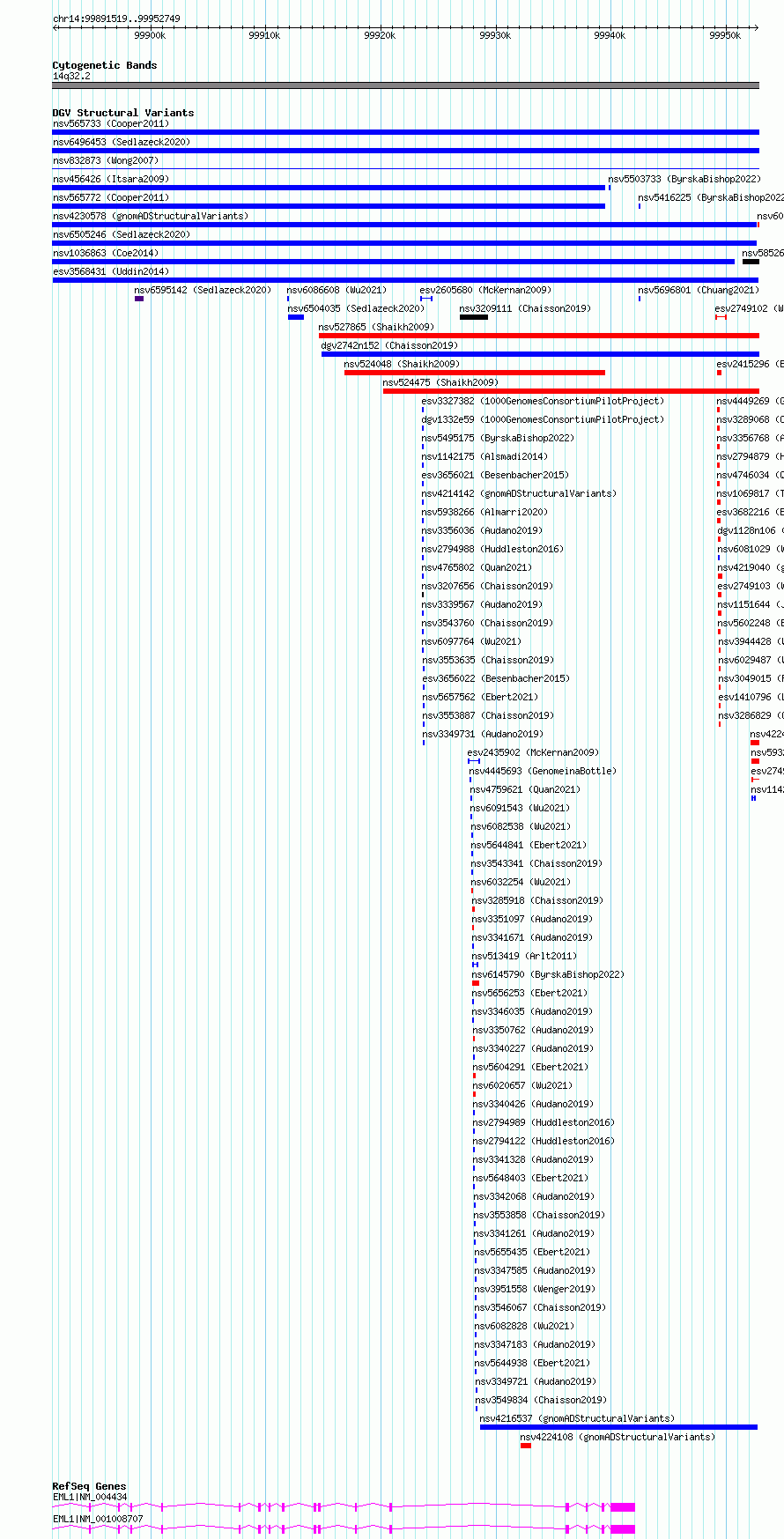Viewport: 784px width, 1539px height.
Task: Open nsv513419 (Arlt2011) label
Action: (524, 957)
